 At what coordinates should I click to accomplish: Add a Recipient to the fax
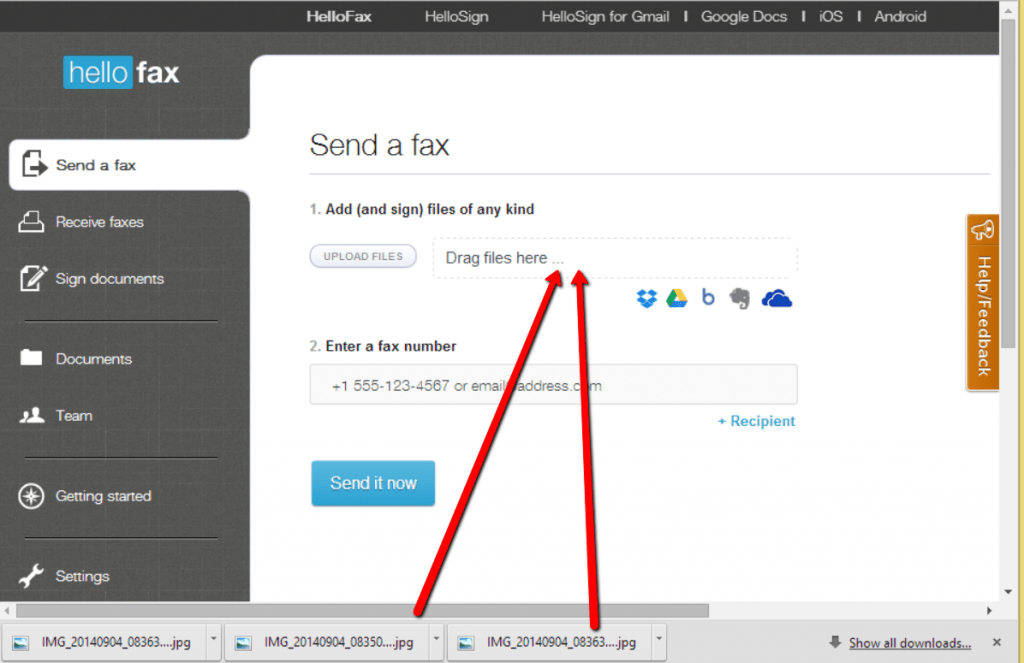756,421
